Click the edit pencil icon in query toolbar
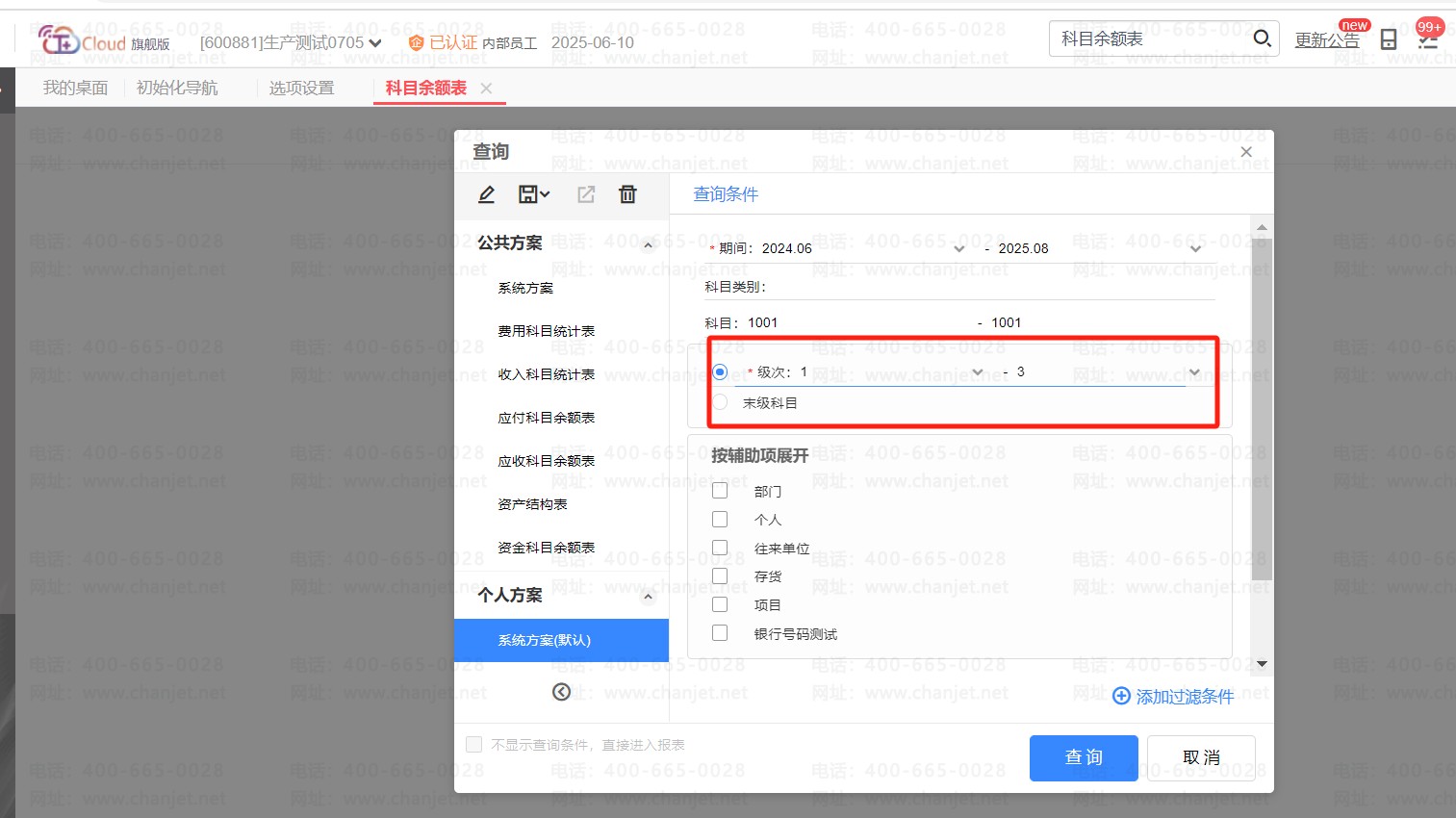Viewport: 1456px width, 818px height. [x=487, y=194]
